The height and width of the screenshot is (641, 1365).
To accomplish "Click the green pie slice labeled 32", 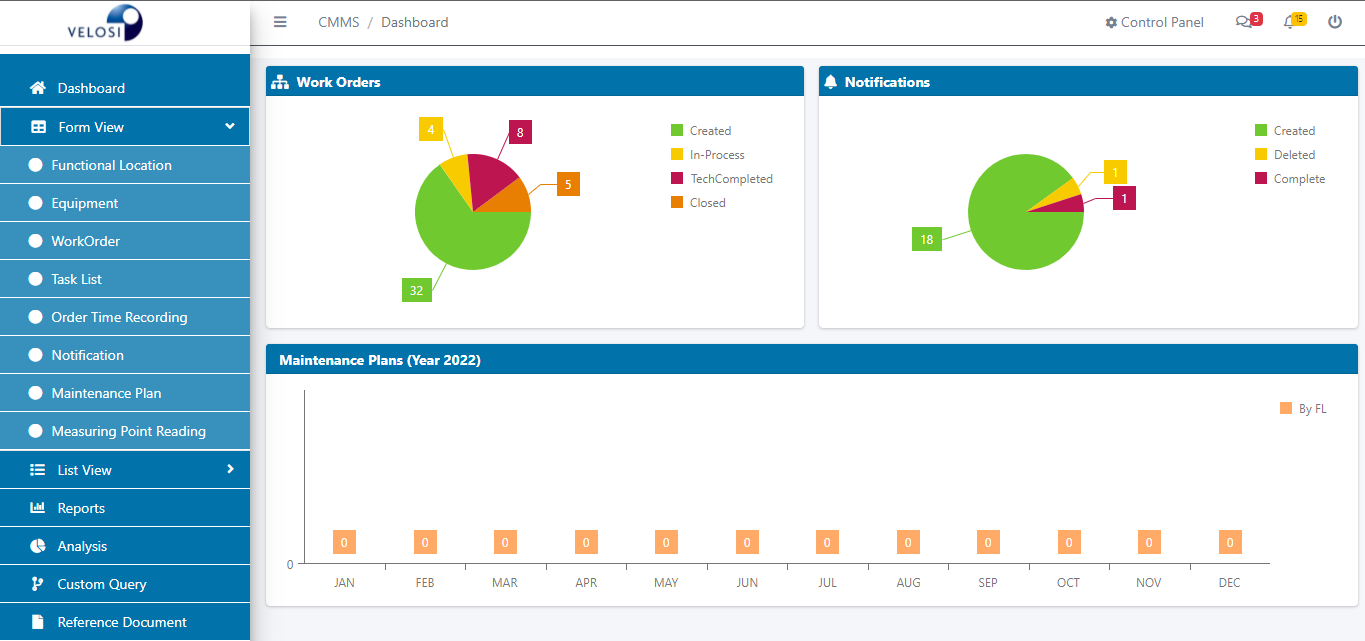I will click(x=455, y=235).
